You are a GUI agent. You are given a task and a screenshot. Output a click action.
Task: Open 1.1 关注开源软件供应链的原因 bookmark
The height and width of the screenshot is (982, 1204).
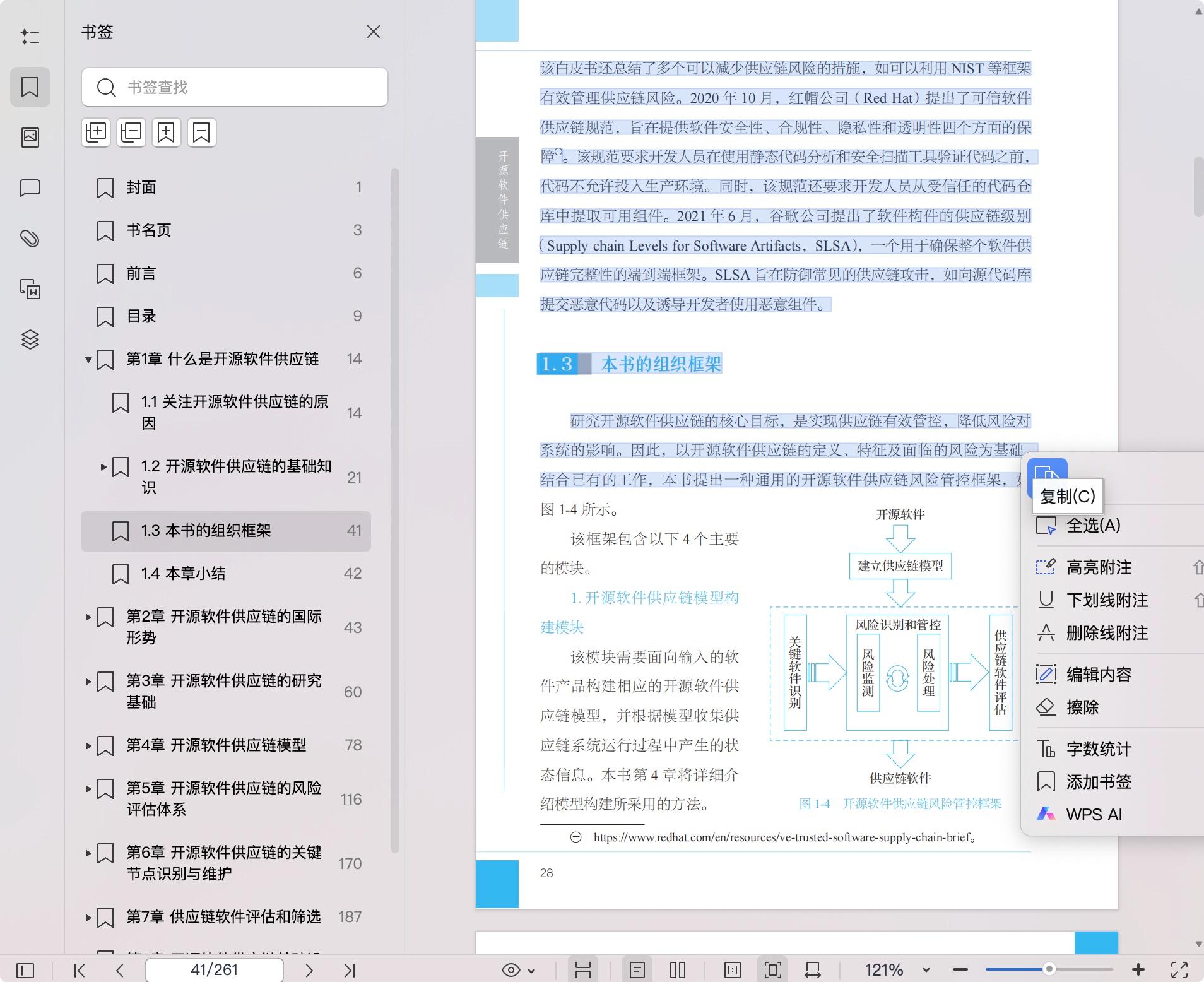click(226, 413)
